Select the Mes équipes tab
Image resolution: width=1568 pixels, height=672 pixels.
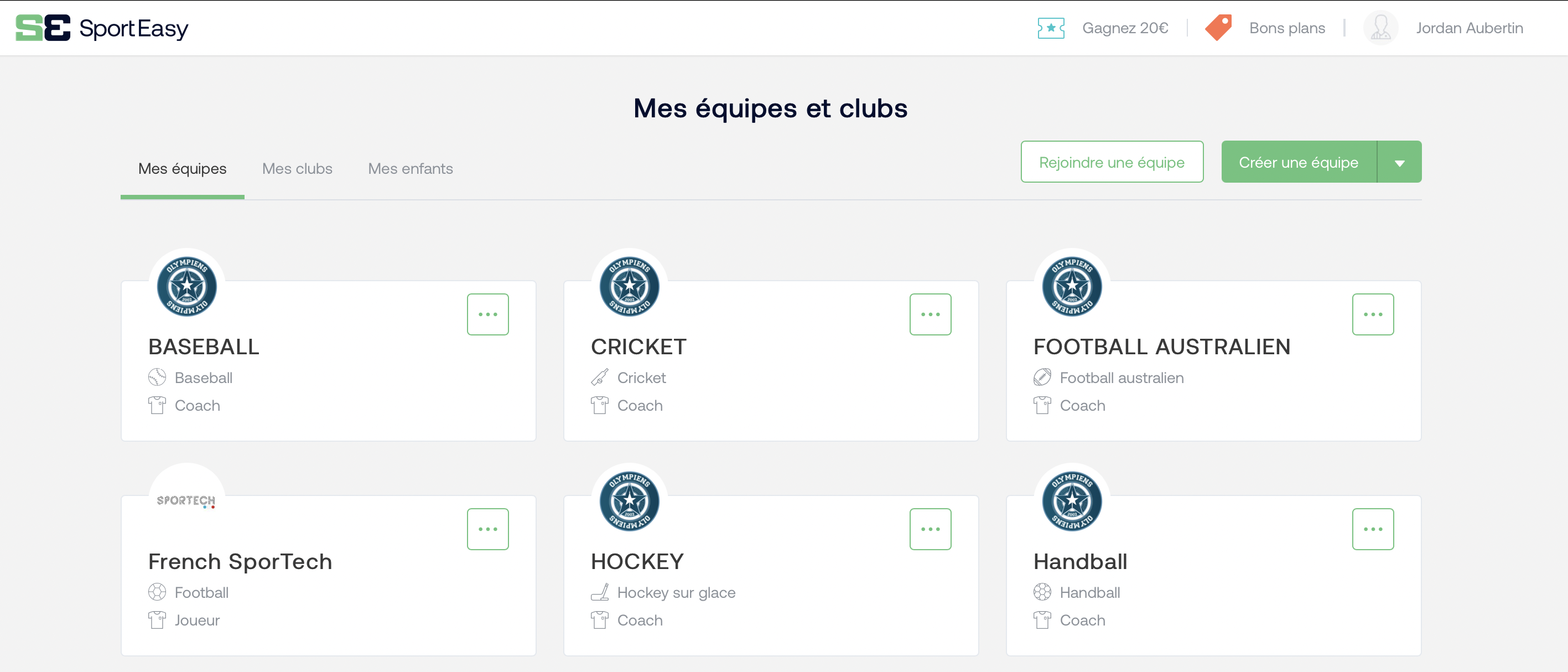point(182,169)
